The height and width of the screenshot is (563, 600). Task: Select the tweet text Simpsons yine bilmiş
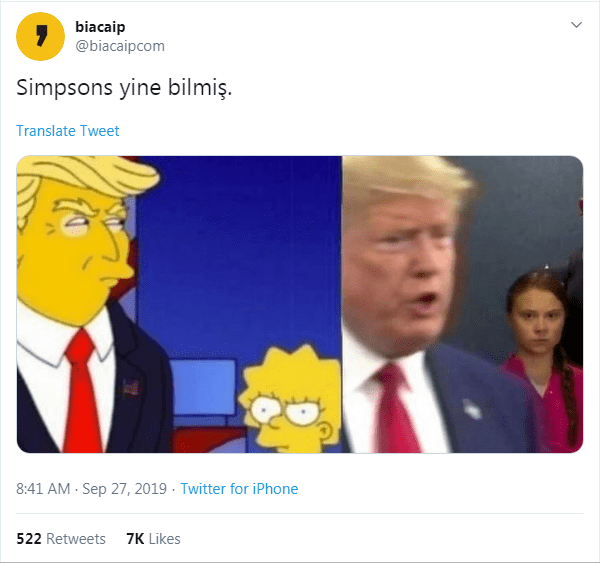[x=124, y=88]
